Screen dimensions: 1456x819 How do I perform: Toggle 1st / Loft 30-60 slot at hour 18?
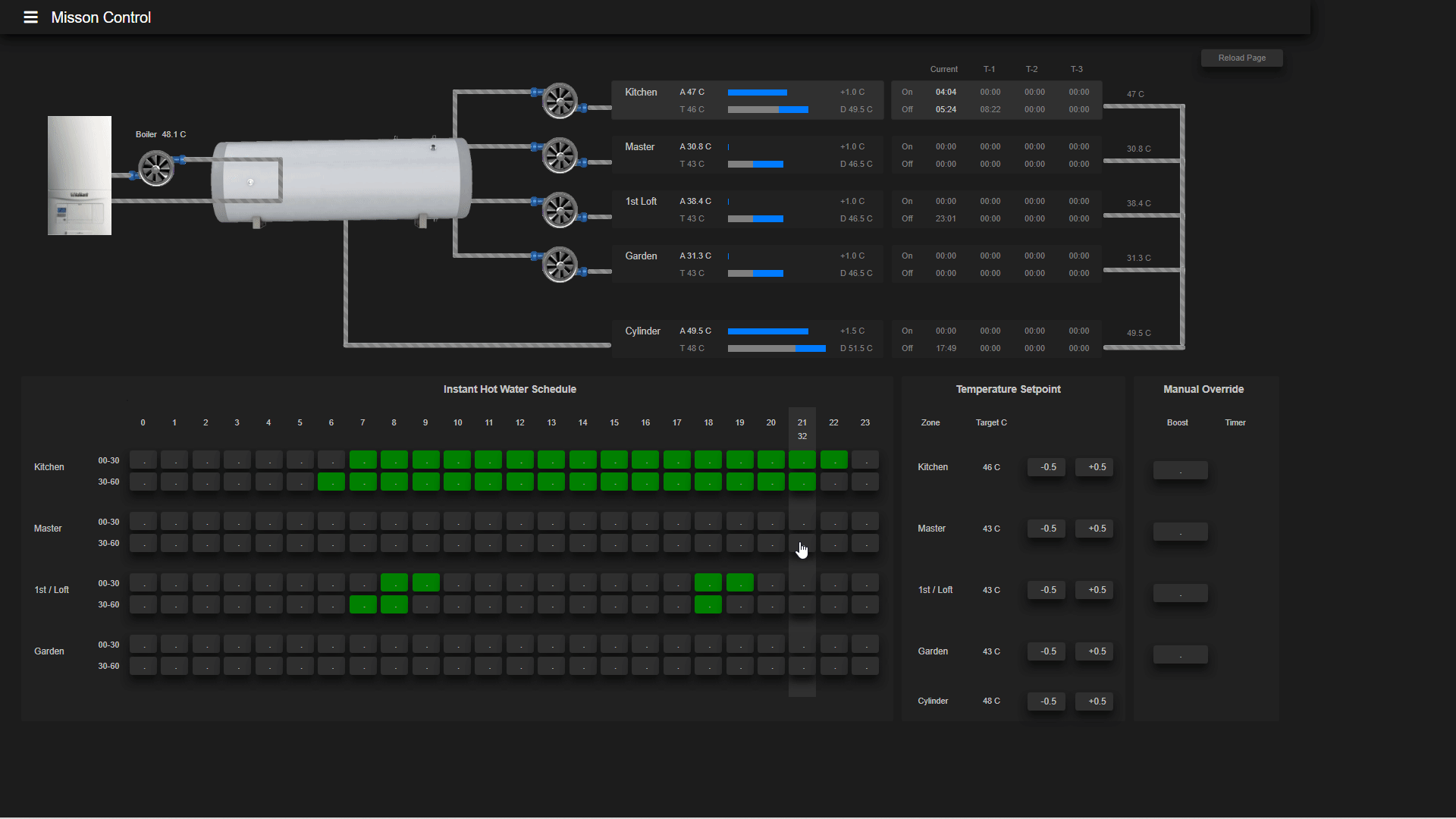(708, 604)
